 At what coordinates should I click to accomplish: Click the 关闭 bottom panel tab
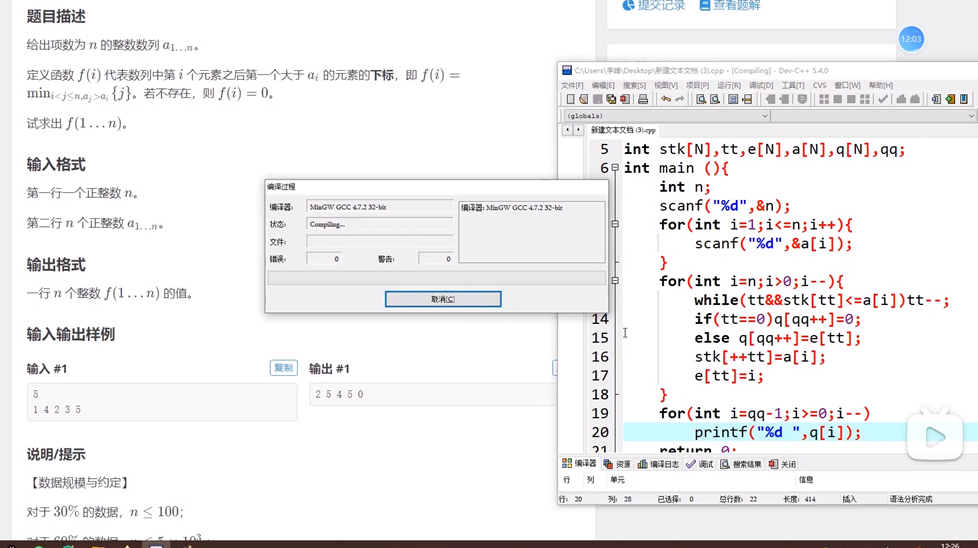pos(782,464)
